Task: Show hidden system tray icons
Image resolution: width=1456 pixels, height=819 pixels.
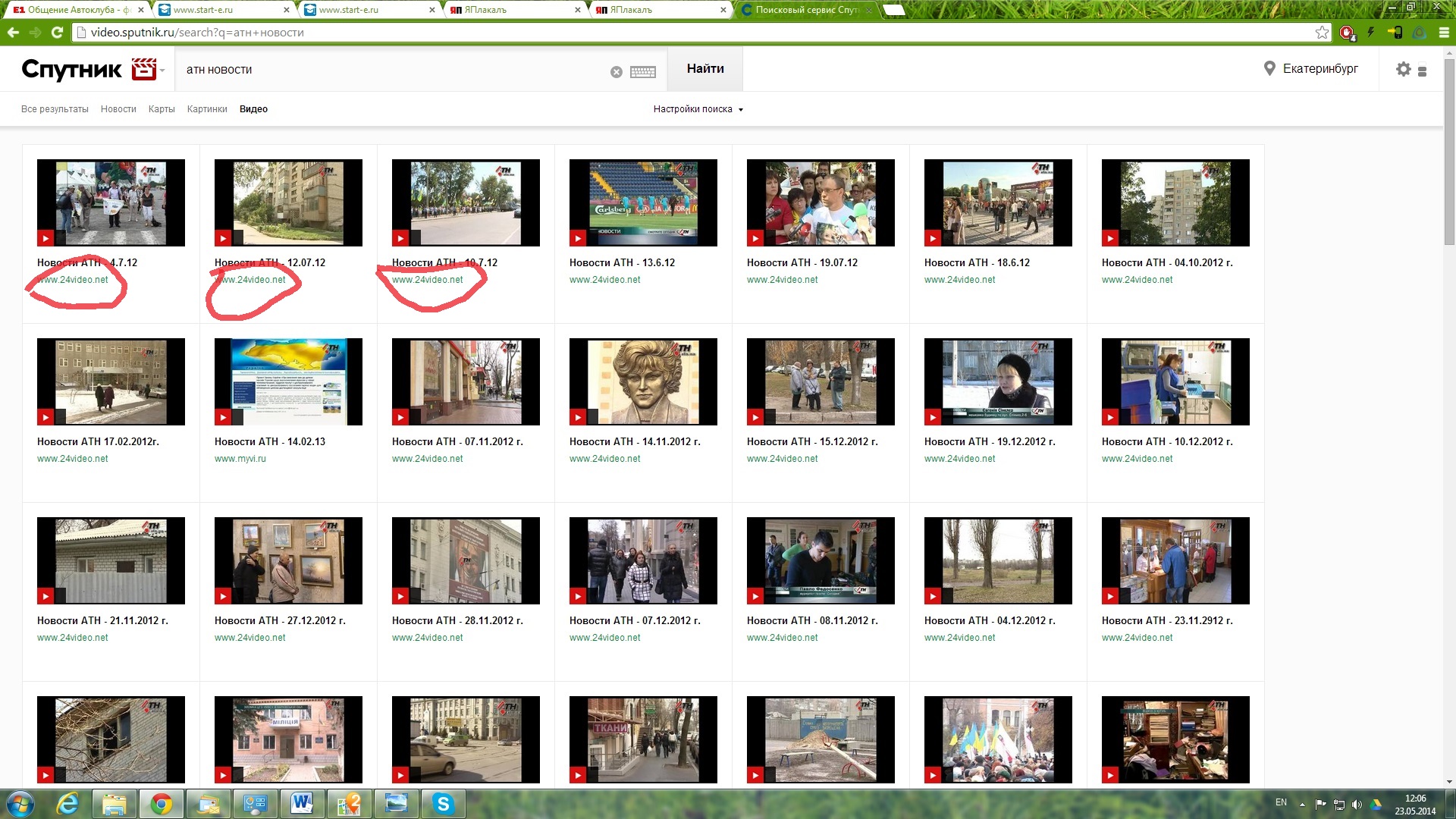Action: tap(1302, 804)
